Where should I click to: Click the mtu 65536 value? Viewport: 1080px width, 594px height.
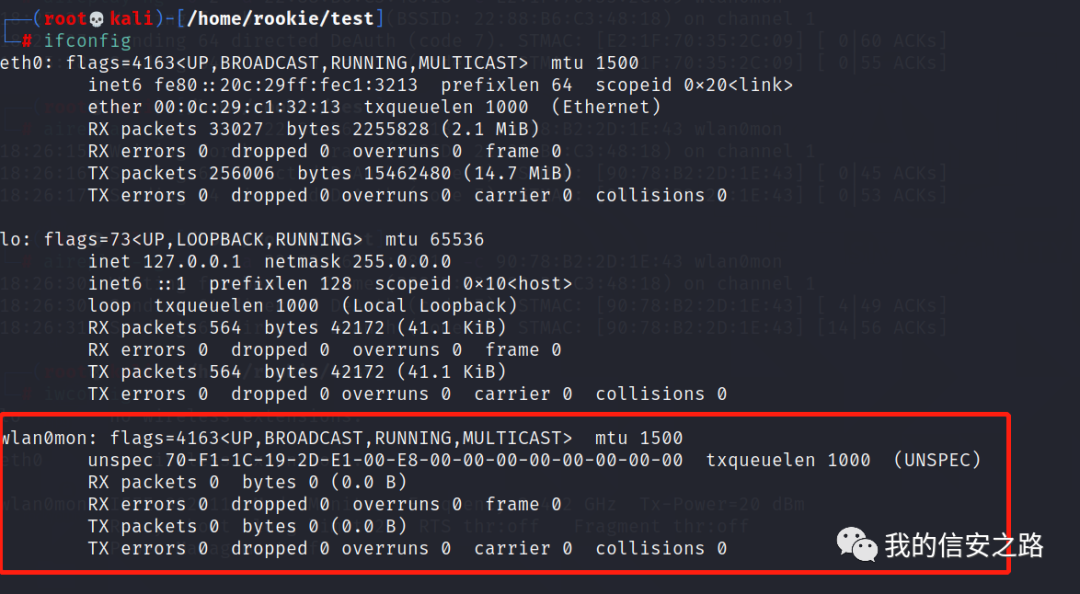coord(435,239)
